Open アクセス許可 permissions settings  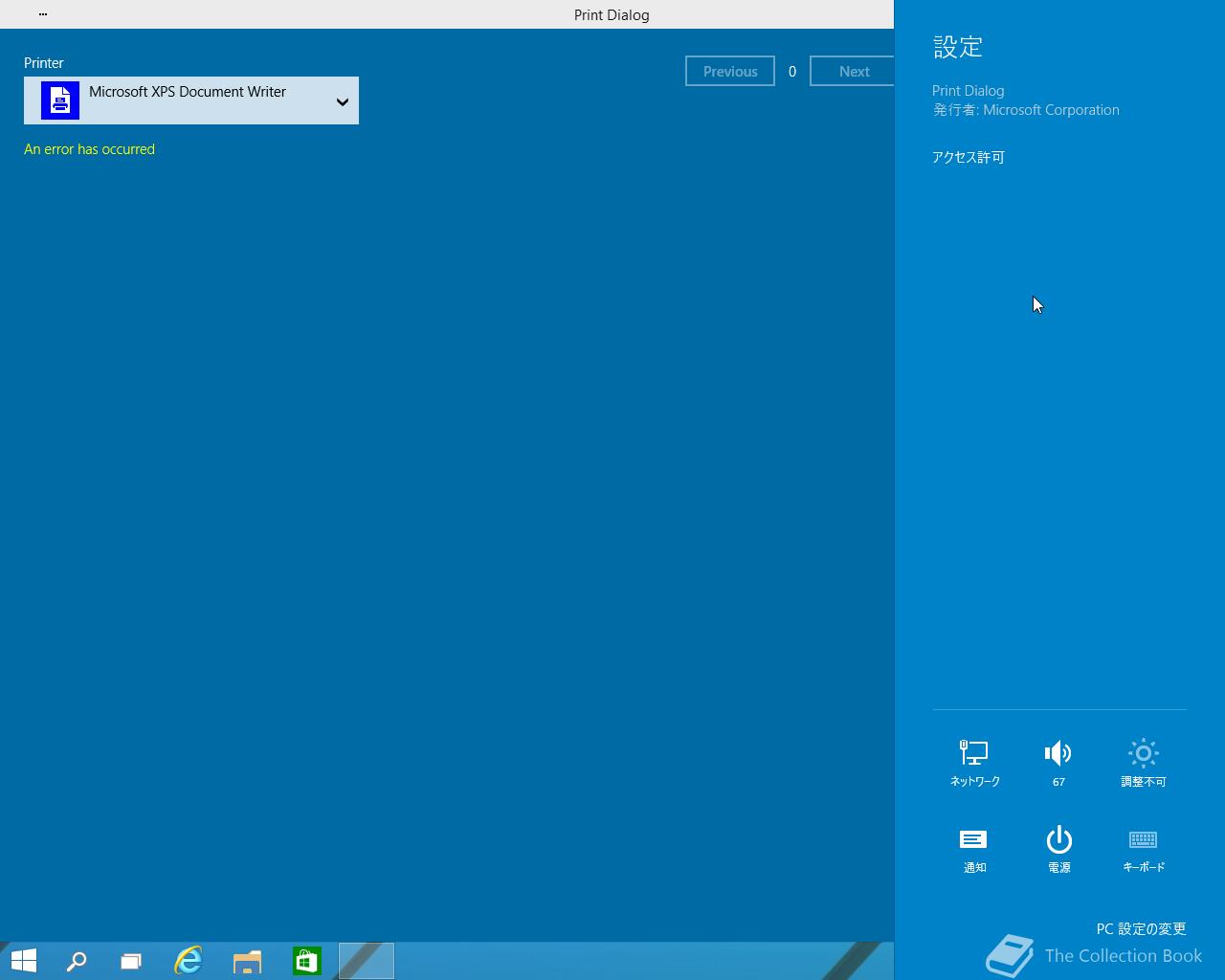pyautogui.click(x=969, y=157)
